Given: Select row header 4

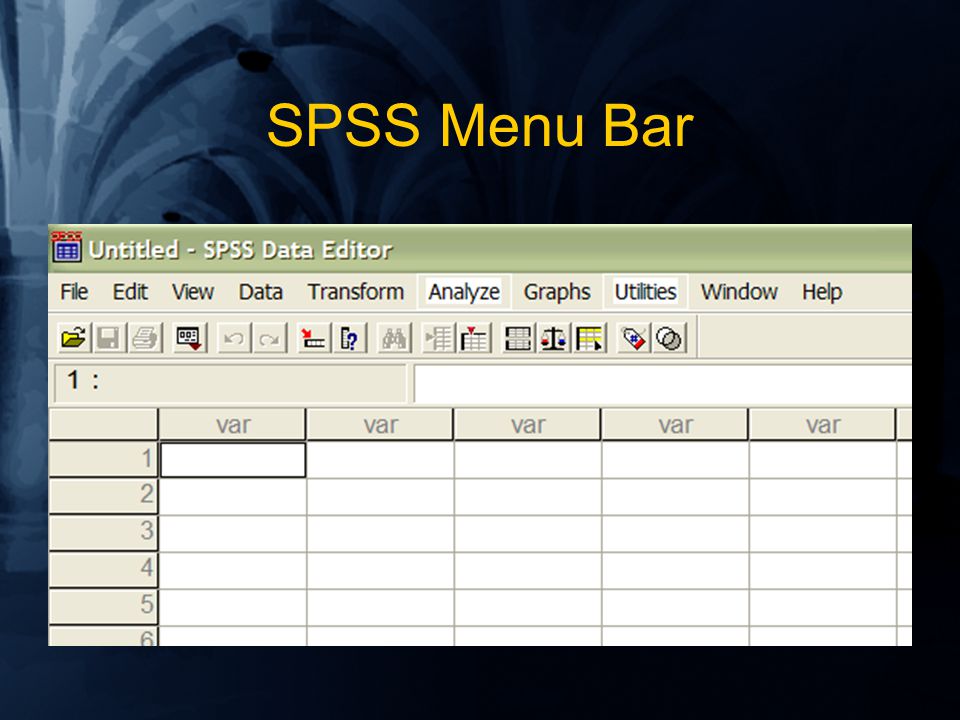Looking at the screenshot, I should (x=103, y=569).
